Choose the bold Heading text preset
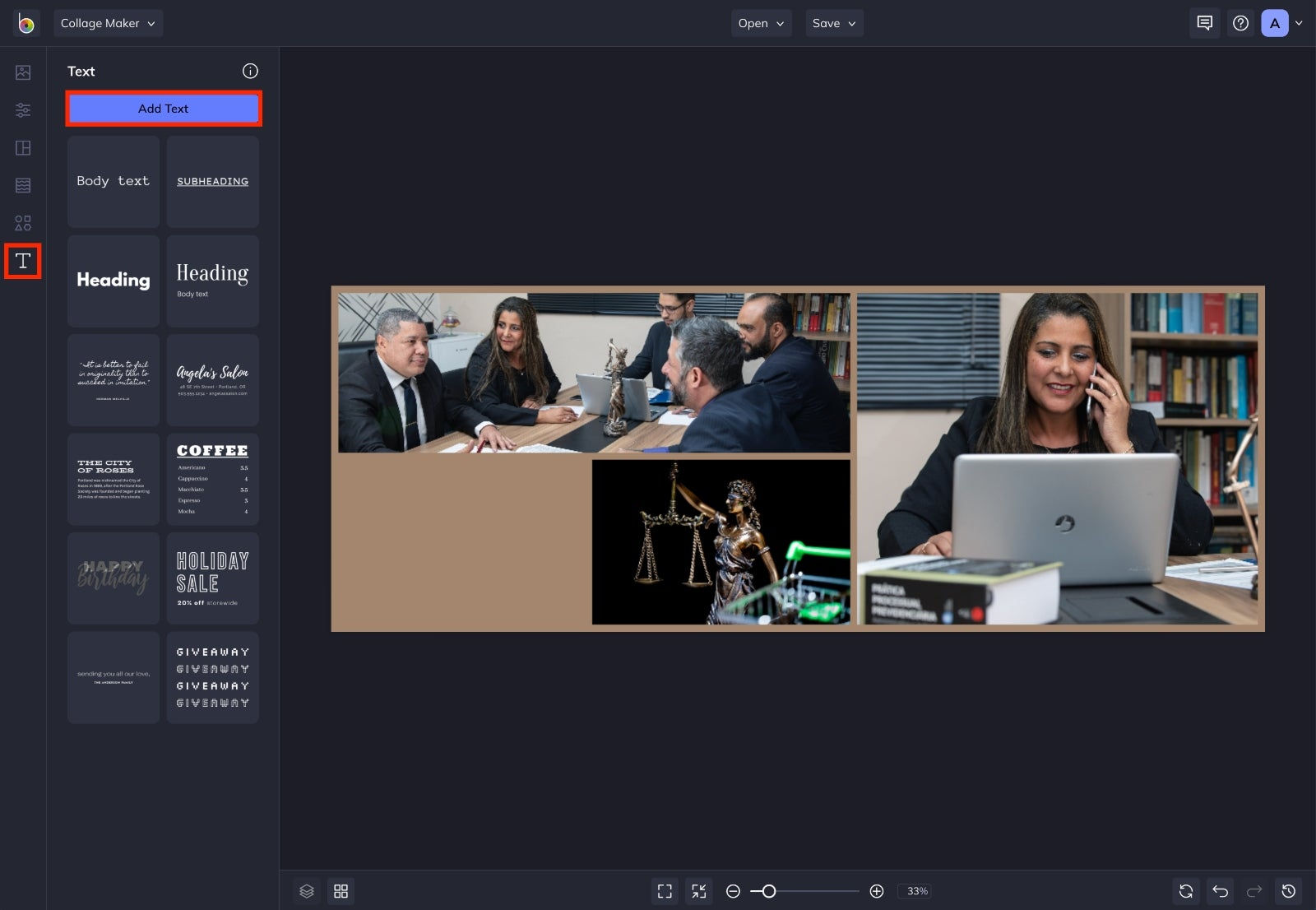The height and width of the screenshot is (910, 1316). pyautogui.click(x=114, y=281)
